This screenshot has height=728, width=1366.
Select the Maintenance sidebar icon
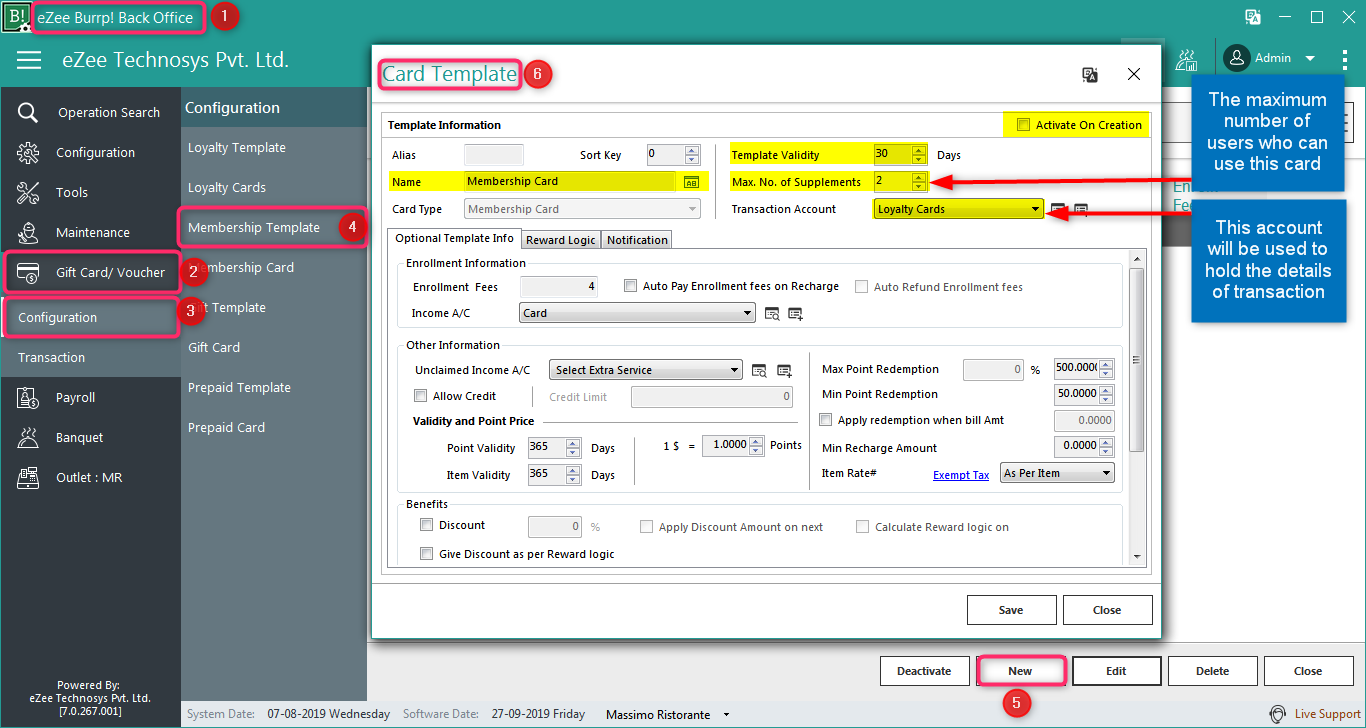pyautogui.click(x=28, y=232)
